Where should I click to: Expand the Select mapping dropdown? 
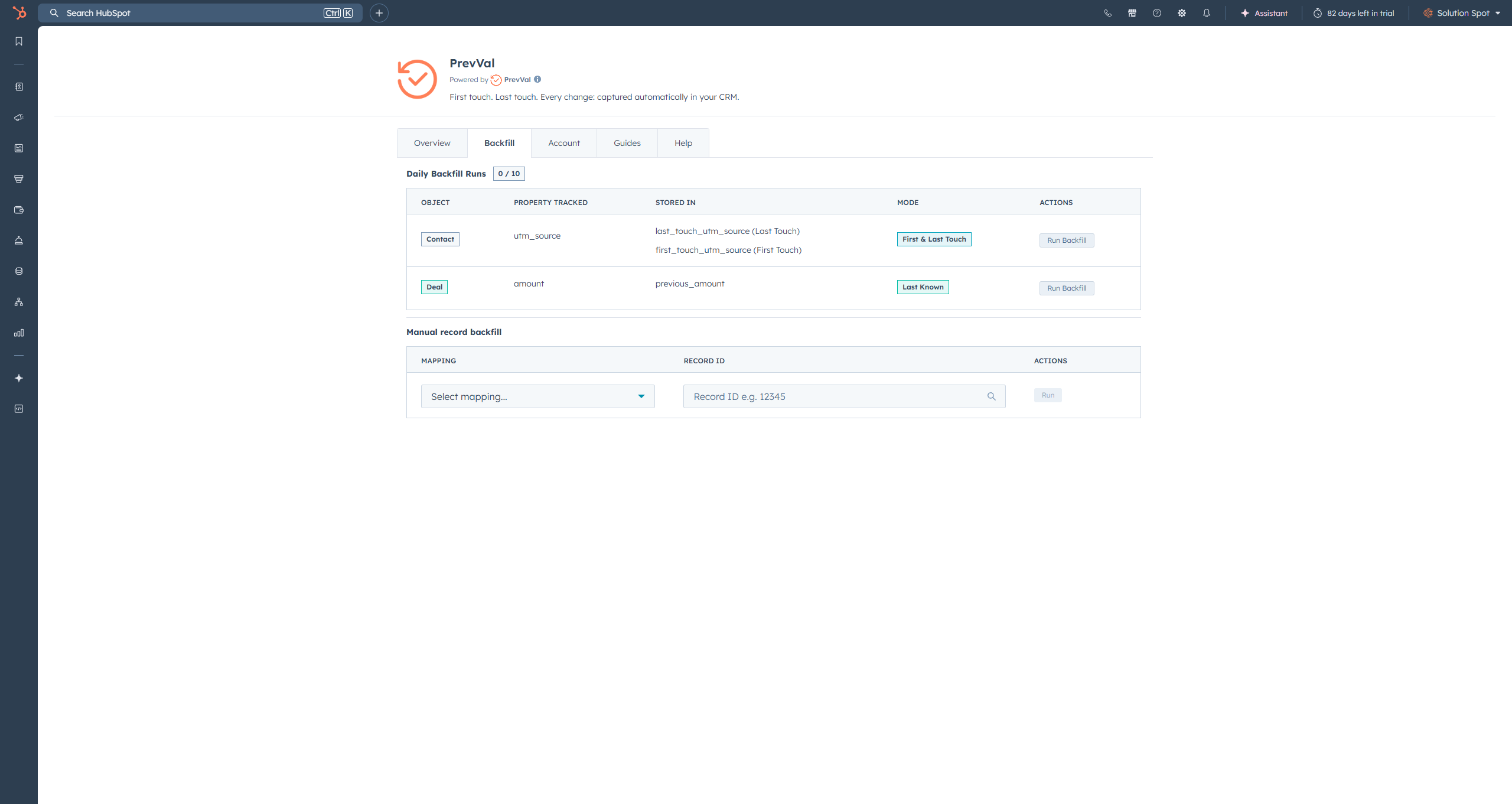click(537, 396)
